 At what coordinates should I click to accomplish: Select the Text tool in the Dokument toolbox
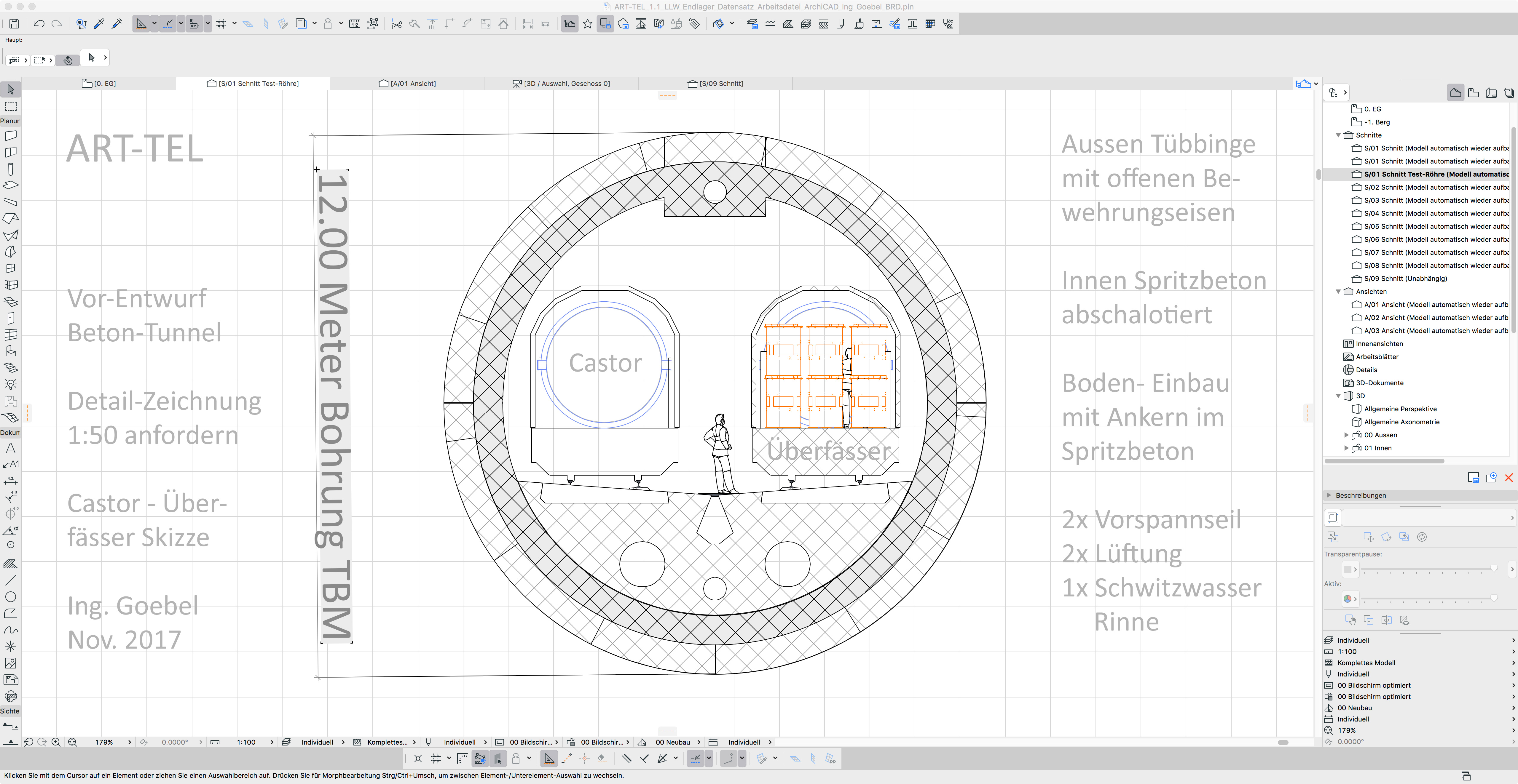click(x=11, y=448)
